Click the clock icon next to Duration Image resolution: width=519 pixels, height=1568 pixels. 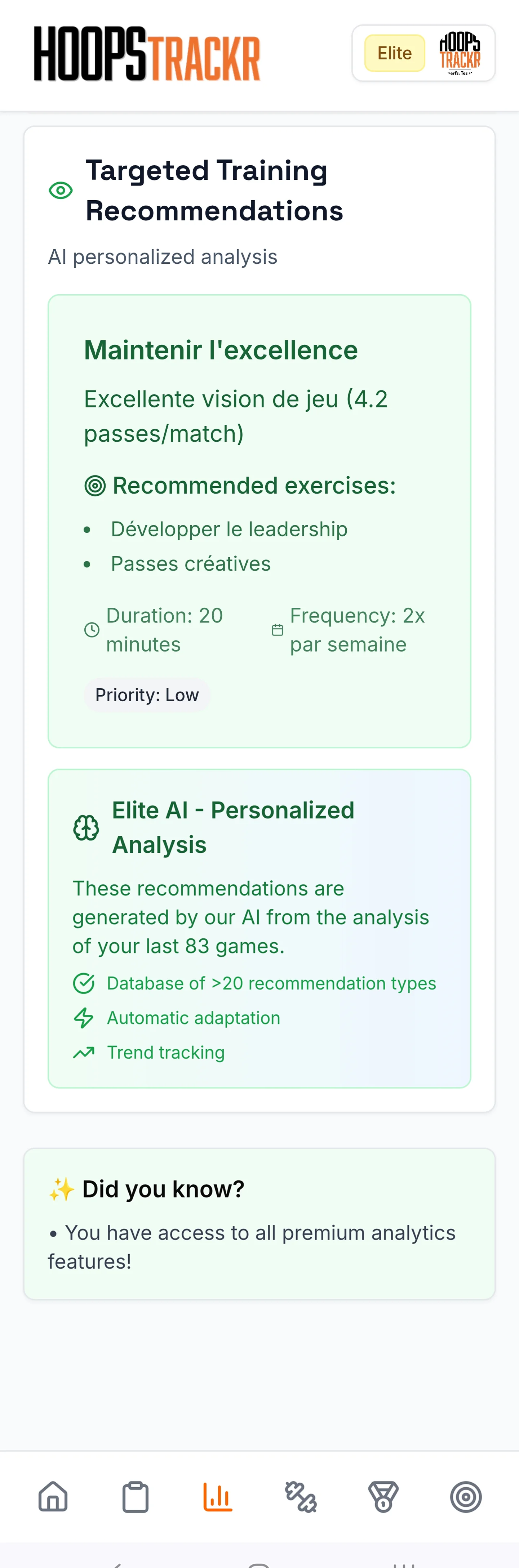click(x=92, y=630)
